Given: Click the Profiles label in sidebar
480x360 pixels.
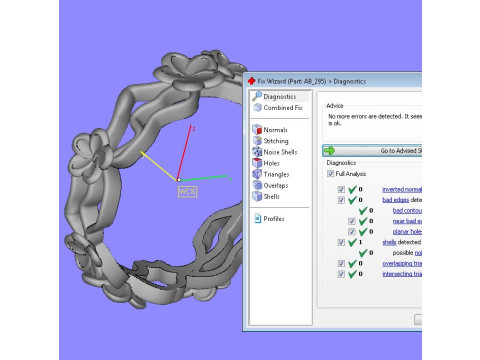Looking at the screenshot, I should pos(274,219).
